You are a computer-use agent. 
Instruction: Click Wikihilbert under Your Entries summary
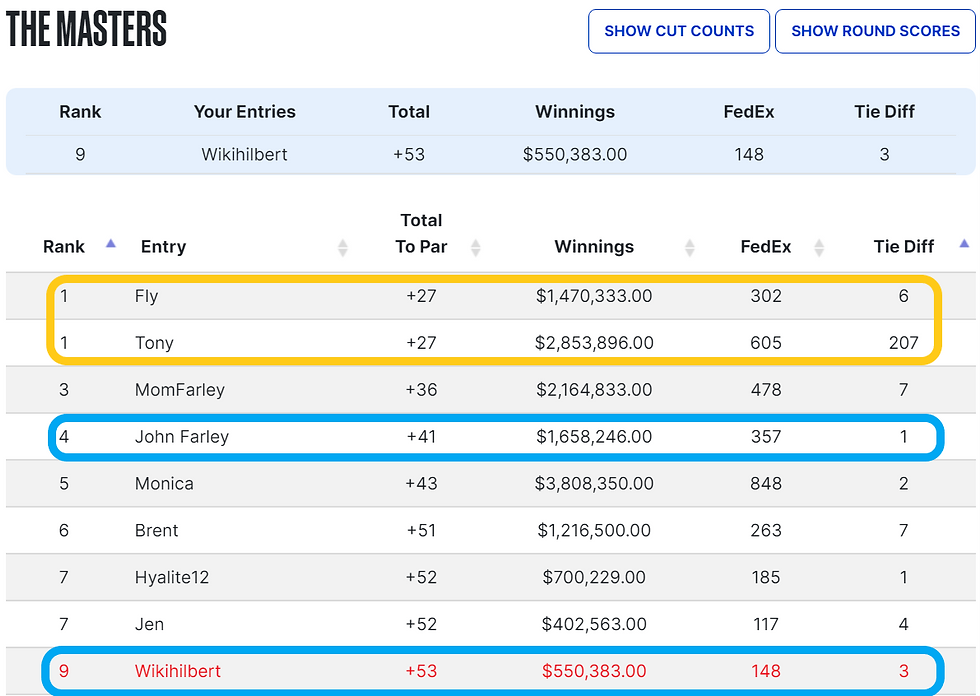tap(245, 154)
